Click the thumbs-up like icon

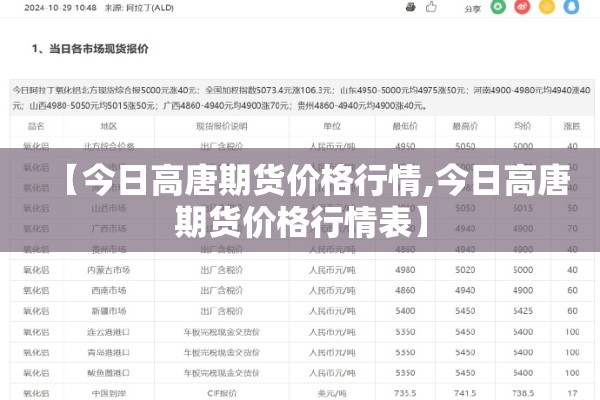click(x=431, y=7)
